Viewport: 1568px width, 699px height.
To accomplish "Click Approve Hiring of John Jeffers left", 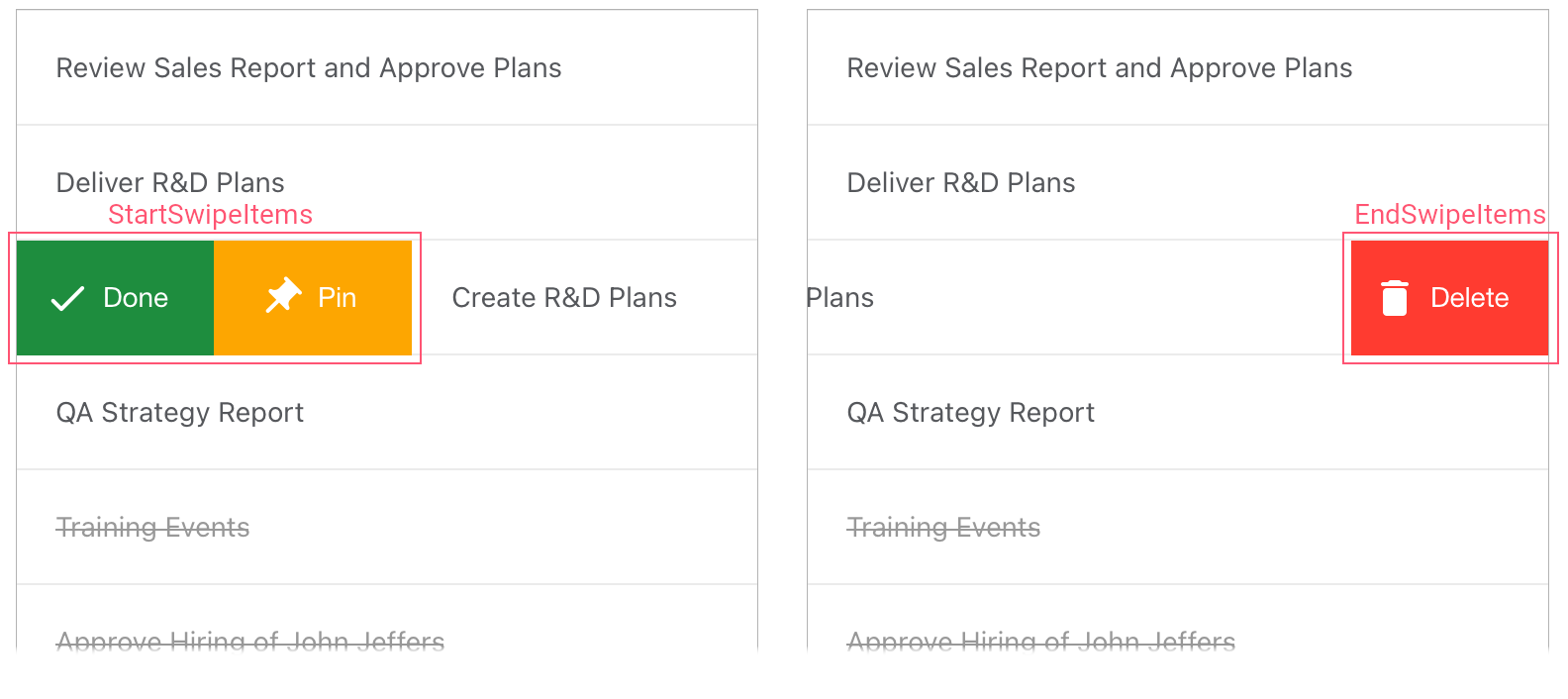I will tap(250, 642).
